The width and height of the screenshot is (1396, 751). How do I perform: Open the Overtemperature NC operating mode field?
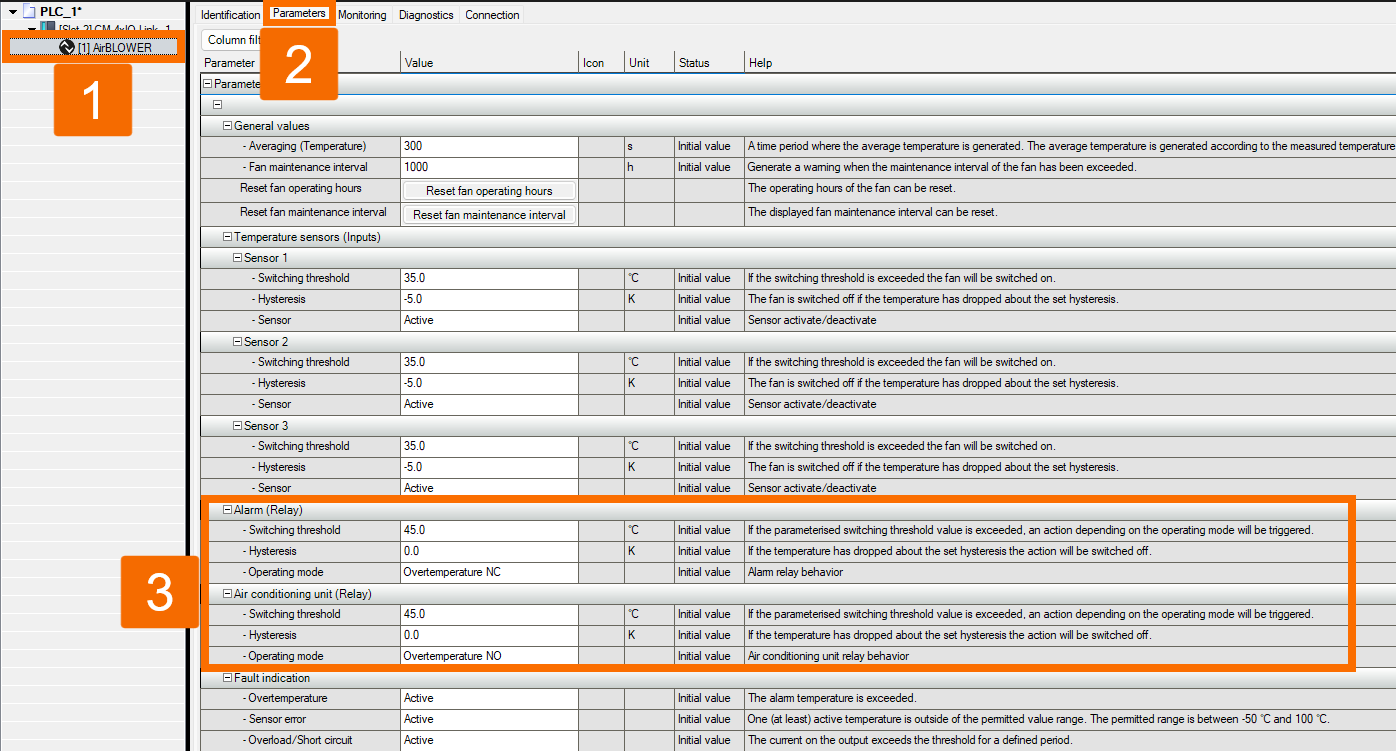489,572
